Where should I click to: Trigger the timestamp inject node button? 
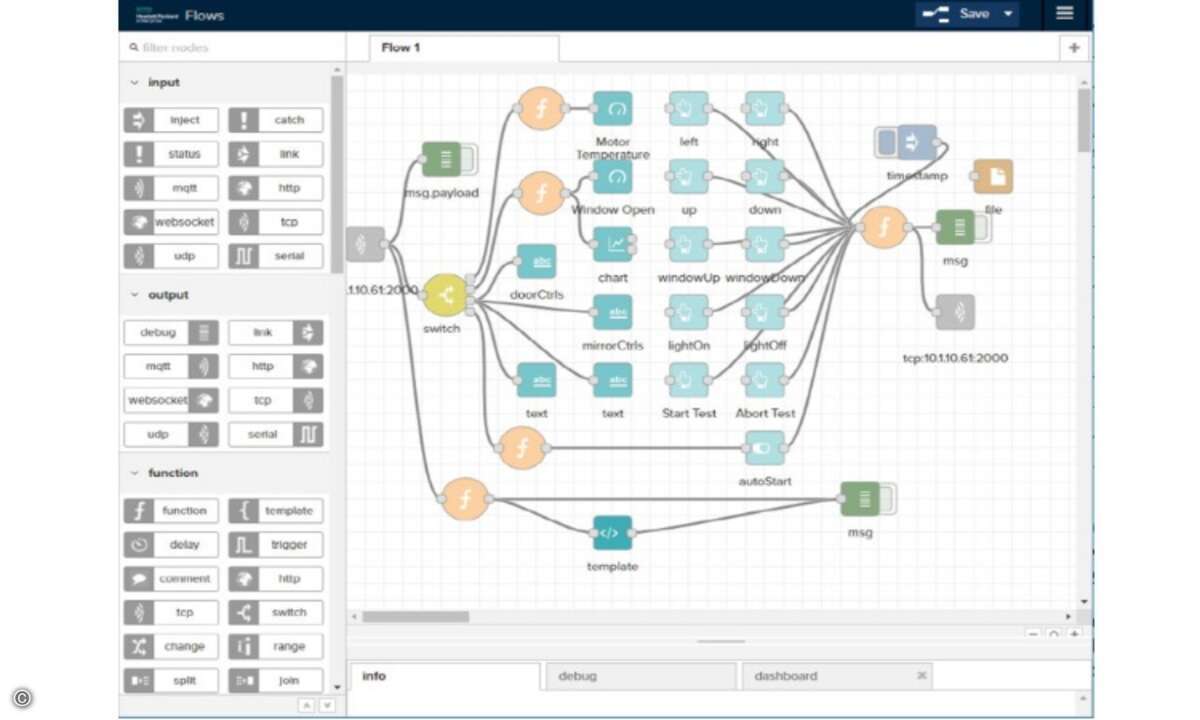point(886,143)
